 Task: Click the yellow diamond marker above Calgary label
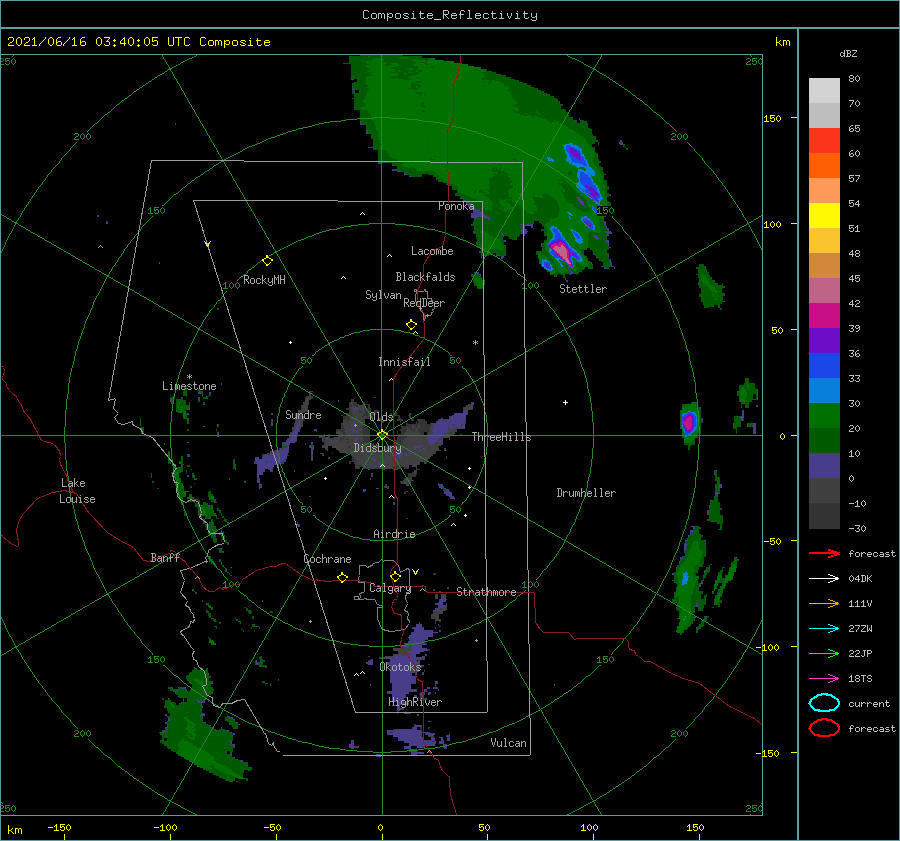coord(395,576)
